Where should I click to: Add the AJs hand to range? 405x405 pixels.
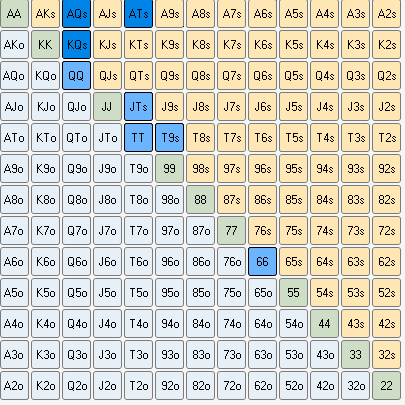click(x=107, y=14)
